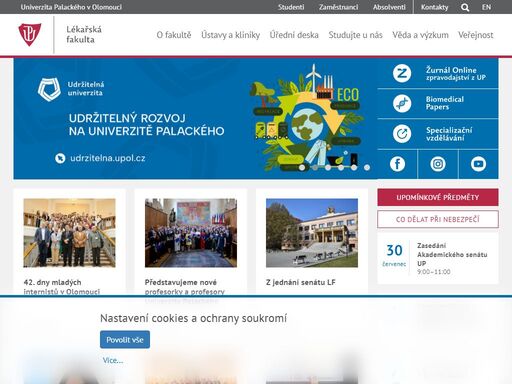Click the 42. dny mladých internistů headline
Image resolution: width=512 pixels, height=384 pixels.
point(62,287)
